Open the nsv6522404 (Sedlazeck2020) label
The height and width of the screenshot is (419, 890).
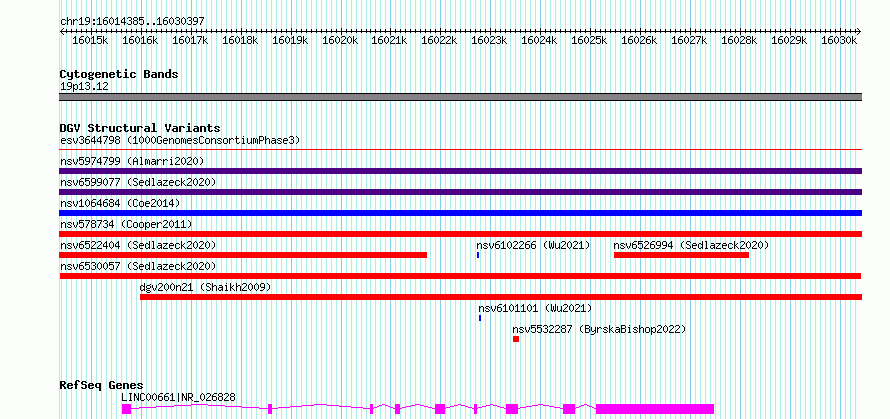(138, 245)
